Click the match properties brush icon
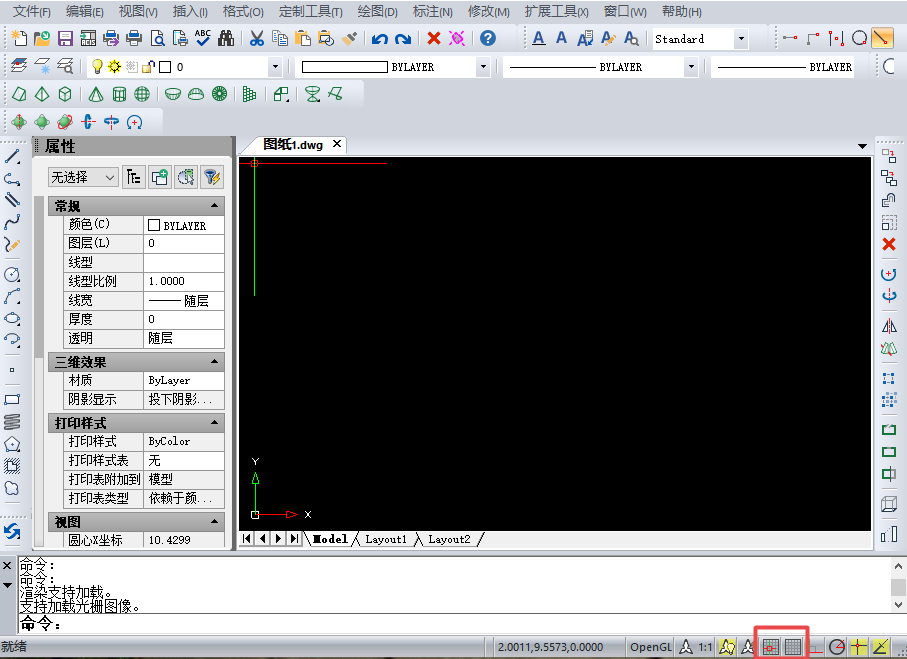 coord(349,39)
